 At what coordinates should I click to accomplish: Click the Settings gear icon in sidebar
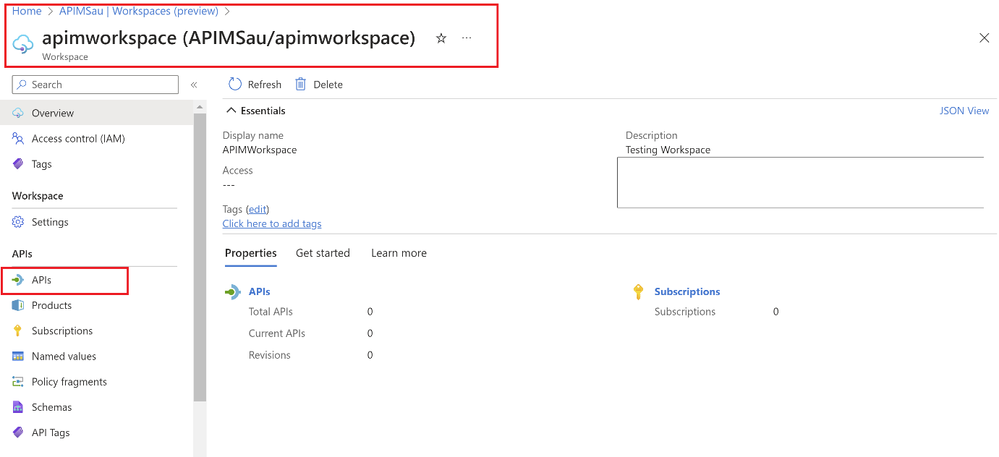pos(18,222)
